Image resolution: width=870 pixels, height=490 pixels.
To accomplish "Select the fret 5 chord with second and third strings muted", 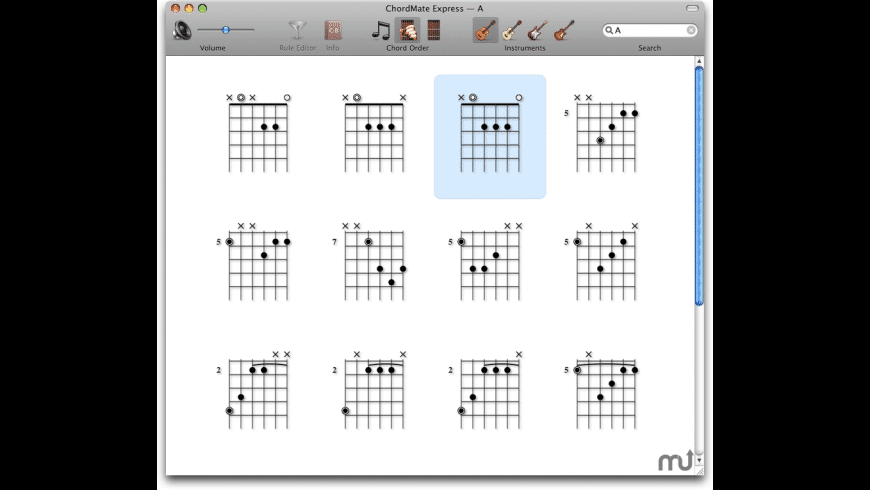I will (x=254, y=261).
